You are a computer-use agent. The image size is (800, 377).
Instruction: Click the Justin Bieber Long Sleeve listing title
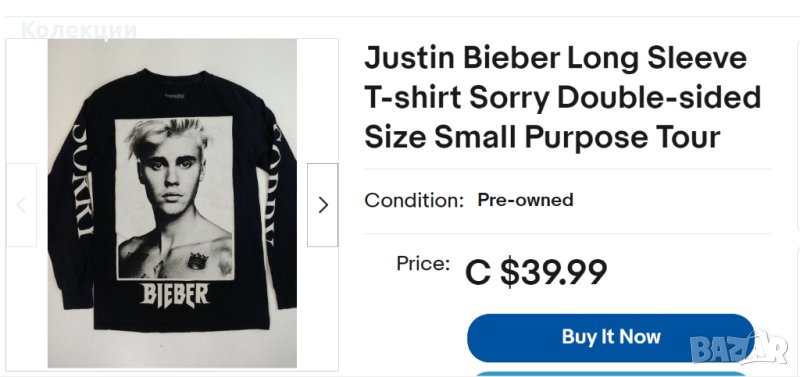point(563,97)
